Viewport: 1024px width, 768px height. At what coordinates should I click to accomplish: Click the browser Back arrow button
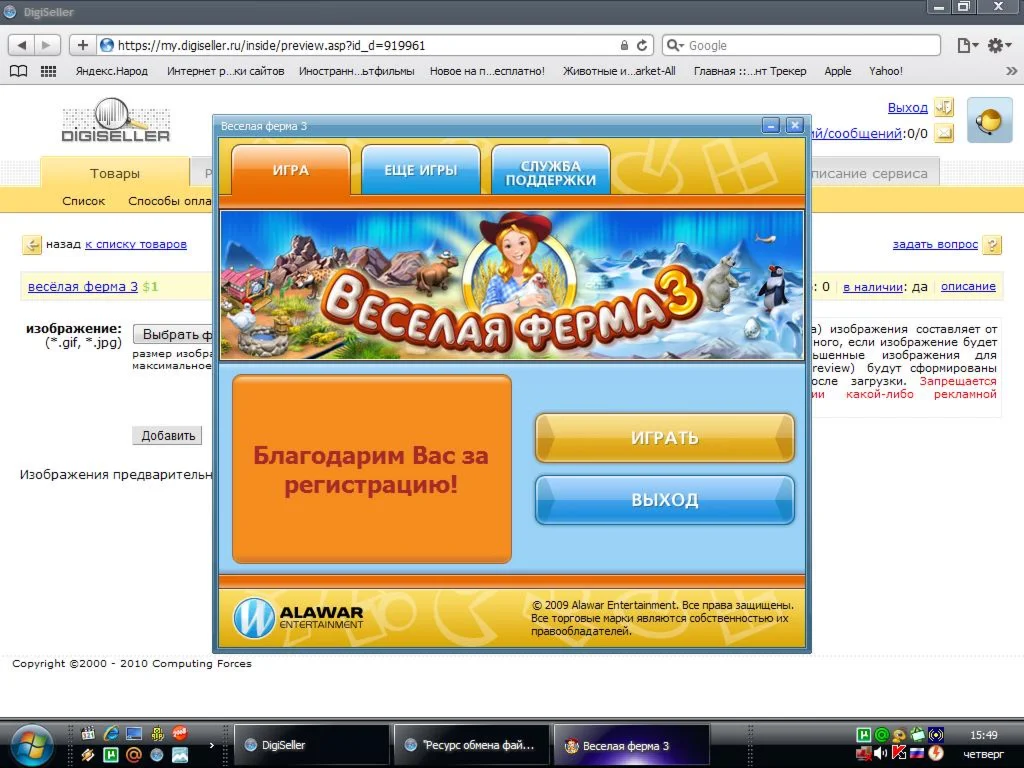[x=21, y=45]
